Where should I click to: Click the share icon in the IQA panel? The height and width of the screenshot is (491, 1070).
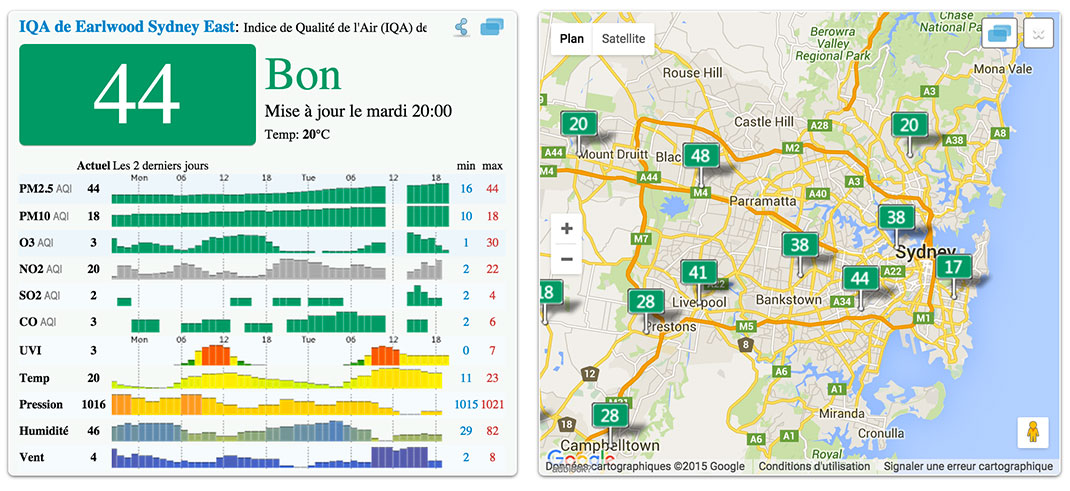[461, 28]
